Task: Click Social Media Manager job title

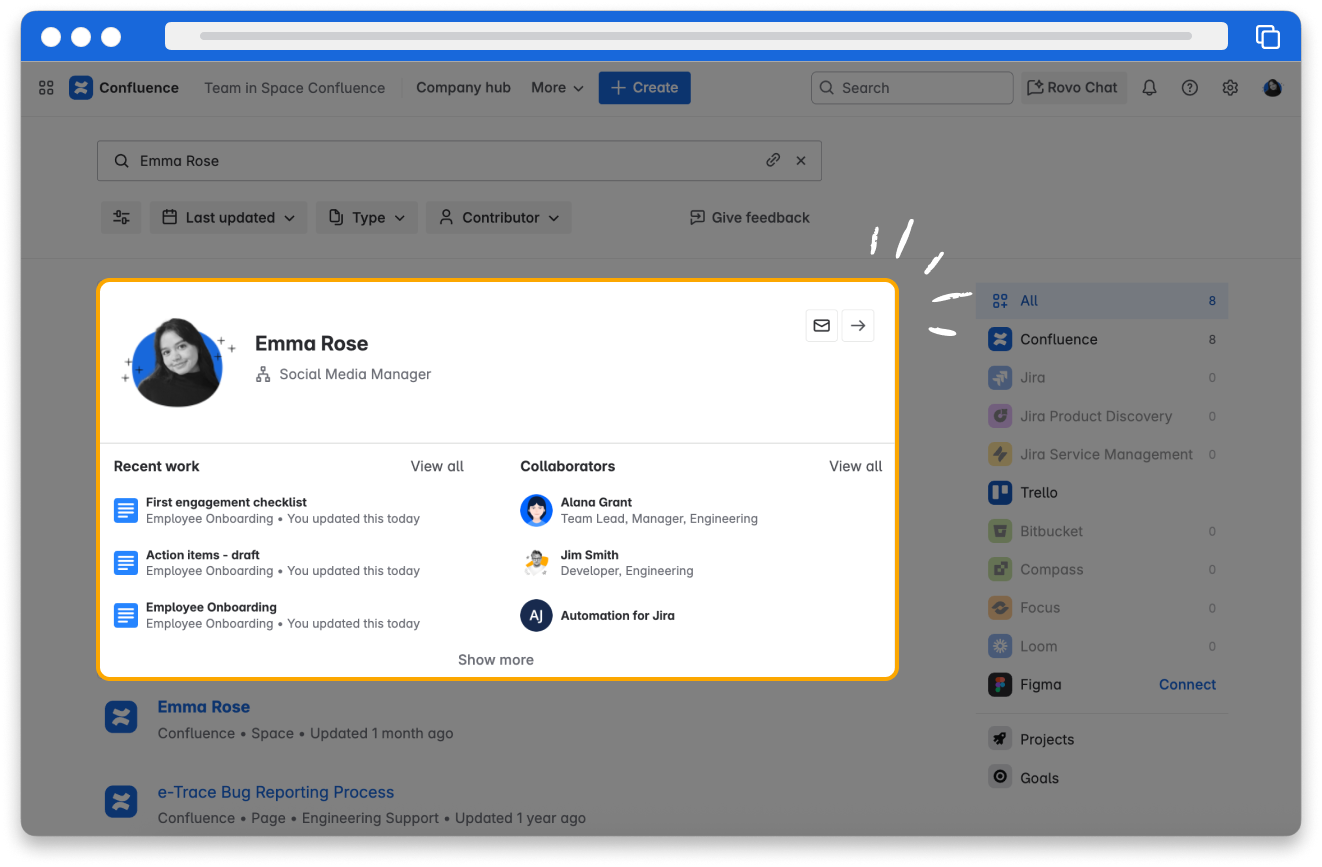Action: (355, 374)
